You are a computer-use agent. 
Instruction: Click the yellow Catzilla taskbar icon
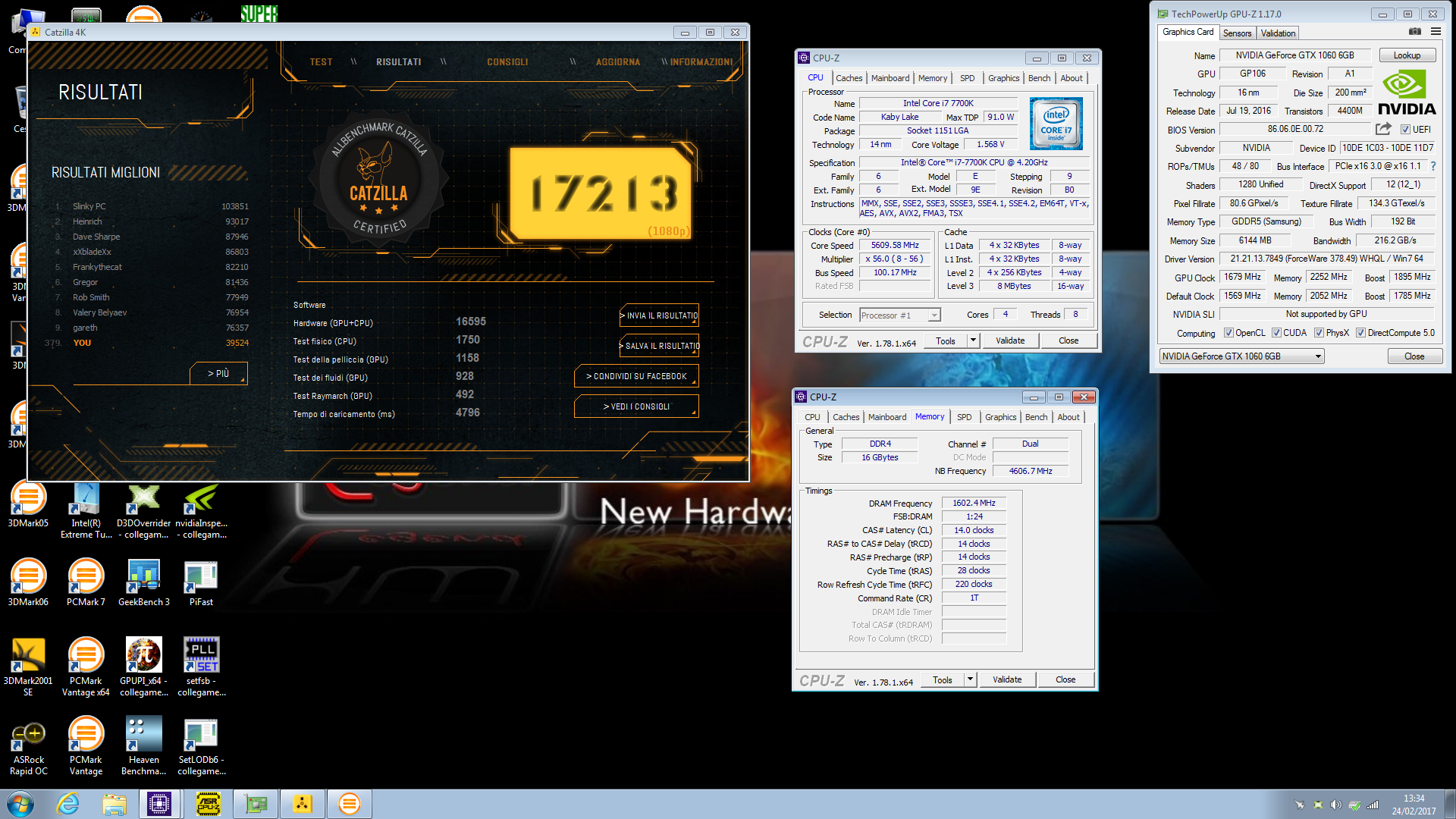pos(303,804)
